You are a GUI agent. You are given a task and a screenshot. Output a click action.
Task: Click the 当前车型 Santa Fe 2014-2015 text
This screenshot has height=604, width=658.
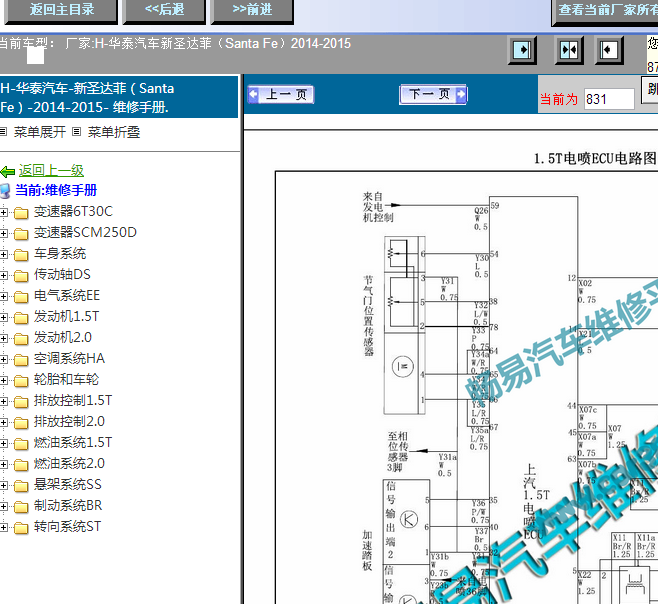(x=175, y=43)
